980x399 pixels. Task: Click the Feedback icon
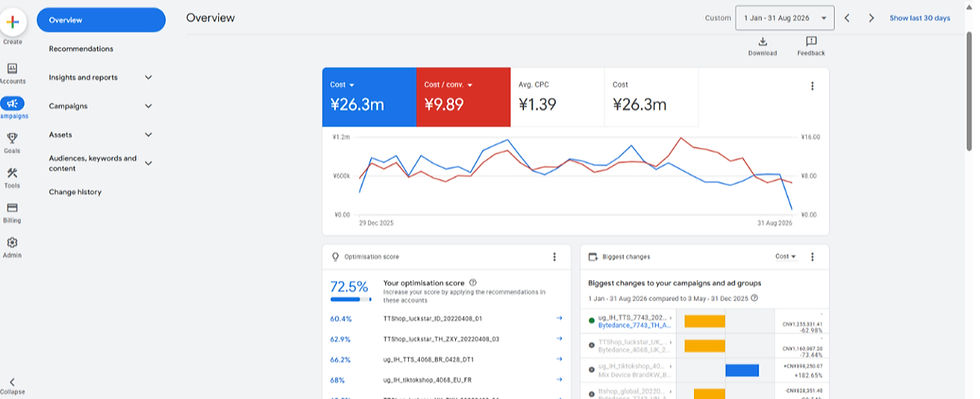tap(811, 42)
